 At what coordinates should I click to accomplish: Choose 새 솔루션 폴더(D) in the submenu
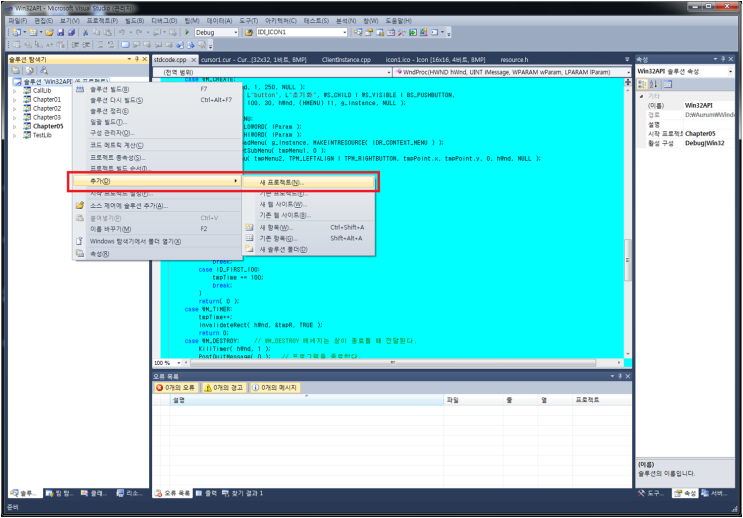pyautogui.click(x=308, y=249)
